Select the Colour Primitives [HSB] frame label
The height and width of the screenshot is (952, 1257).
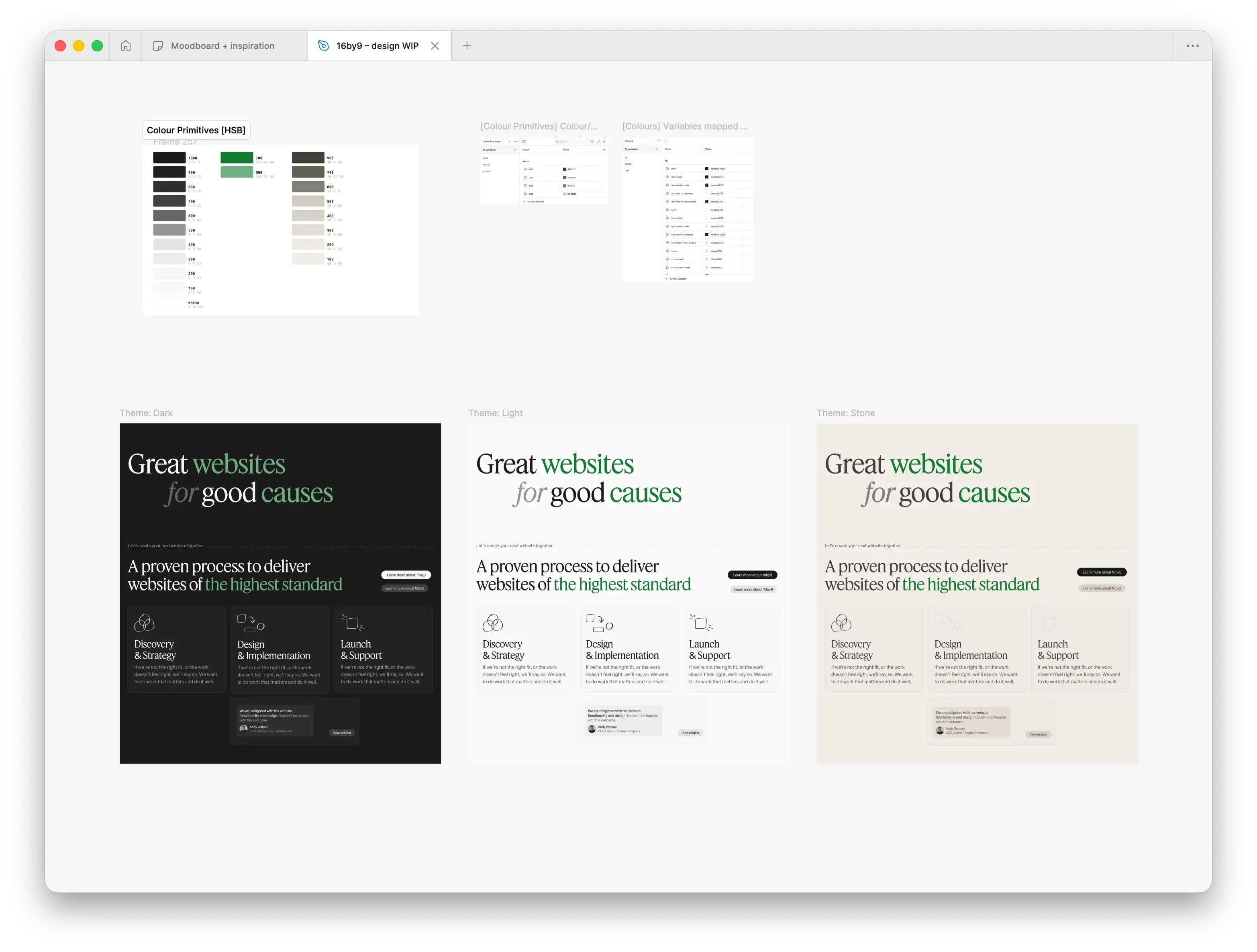[196, 130]
